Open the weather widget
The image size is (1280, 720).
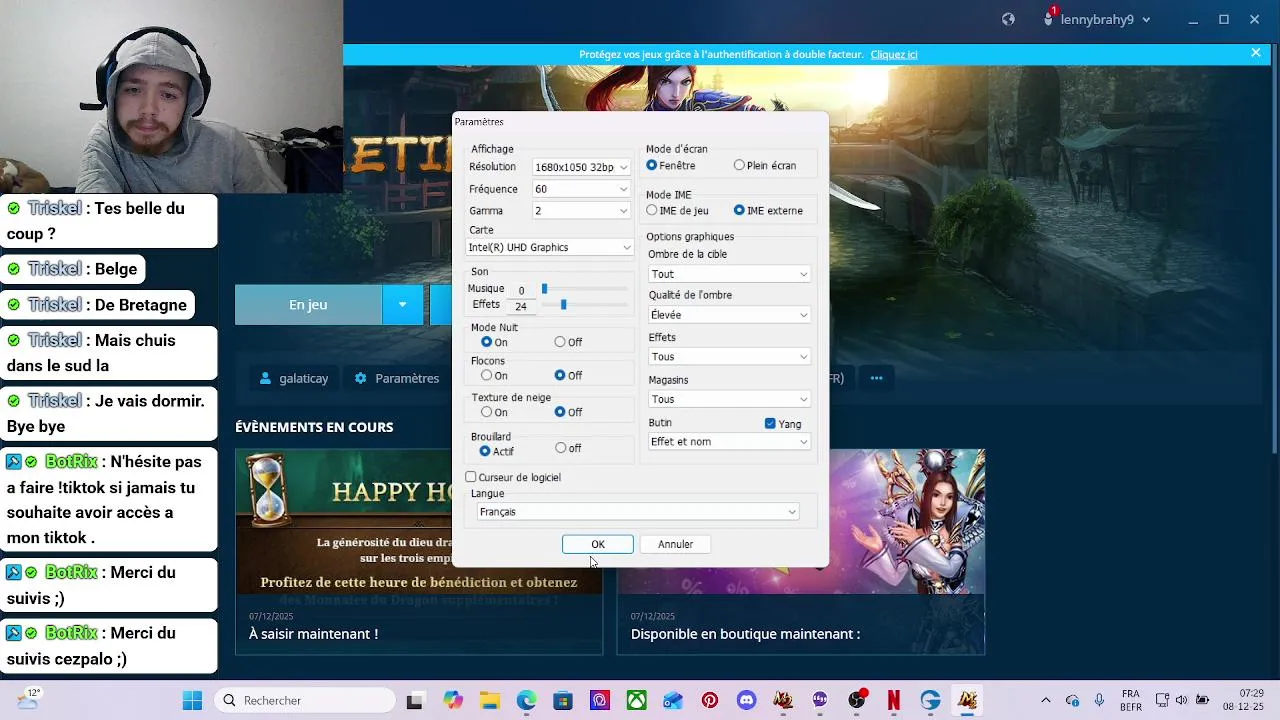[28, 699]
